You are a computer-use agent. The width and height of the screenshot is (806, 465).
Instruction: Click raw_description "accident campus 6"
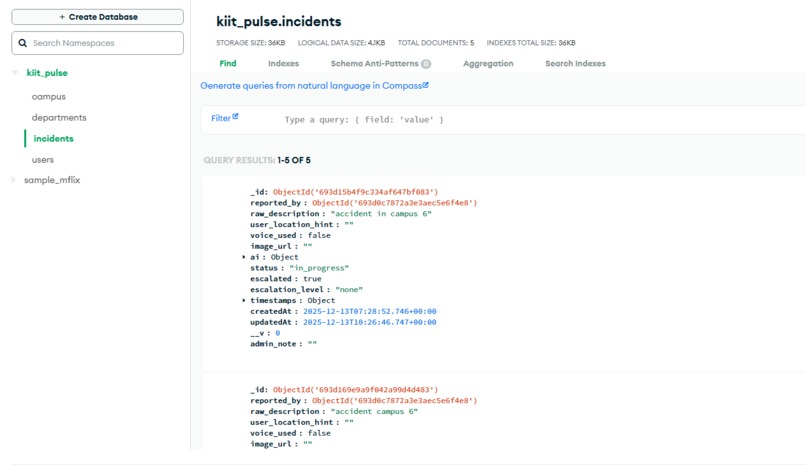[374, 412]
